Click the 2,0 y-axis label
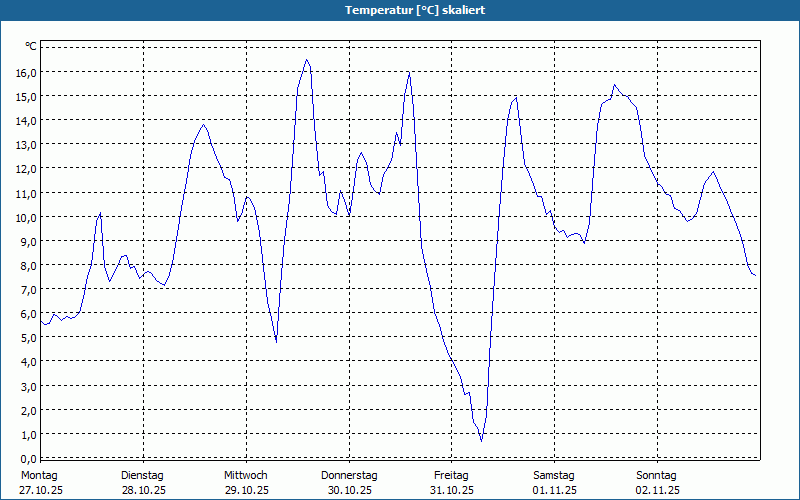The width and height of the screenshot is (800, 500). [29, 410]
